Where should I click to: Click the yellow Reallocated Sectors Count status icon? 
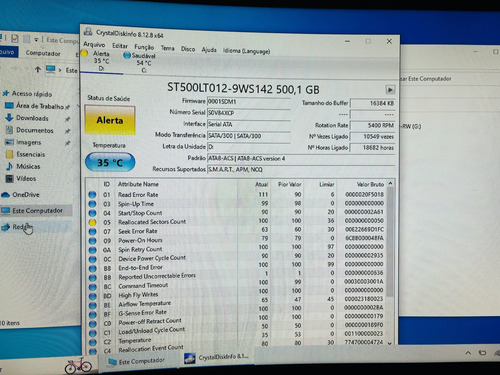[93, 222]
